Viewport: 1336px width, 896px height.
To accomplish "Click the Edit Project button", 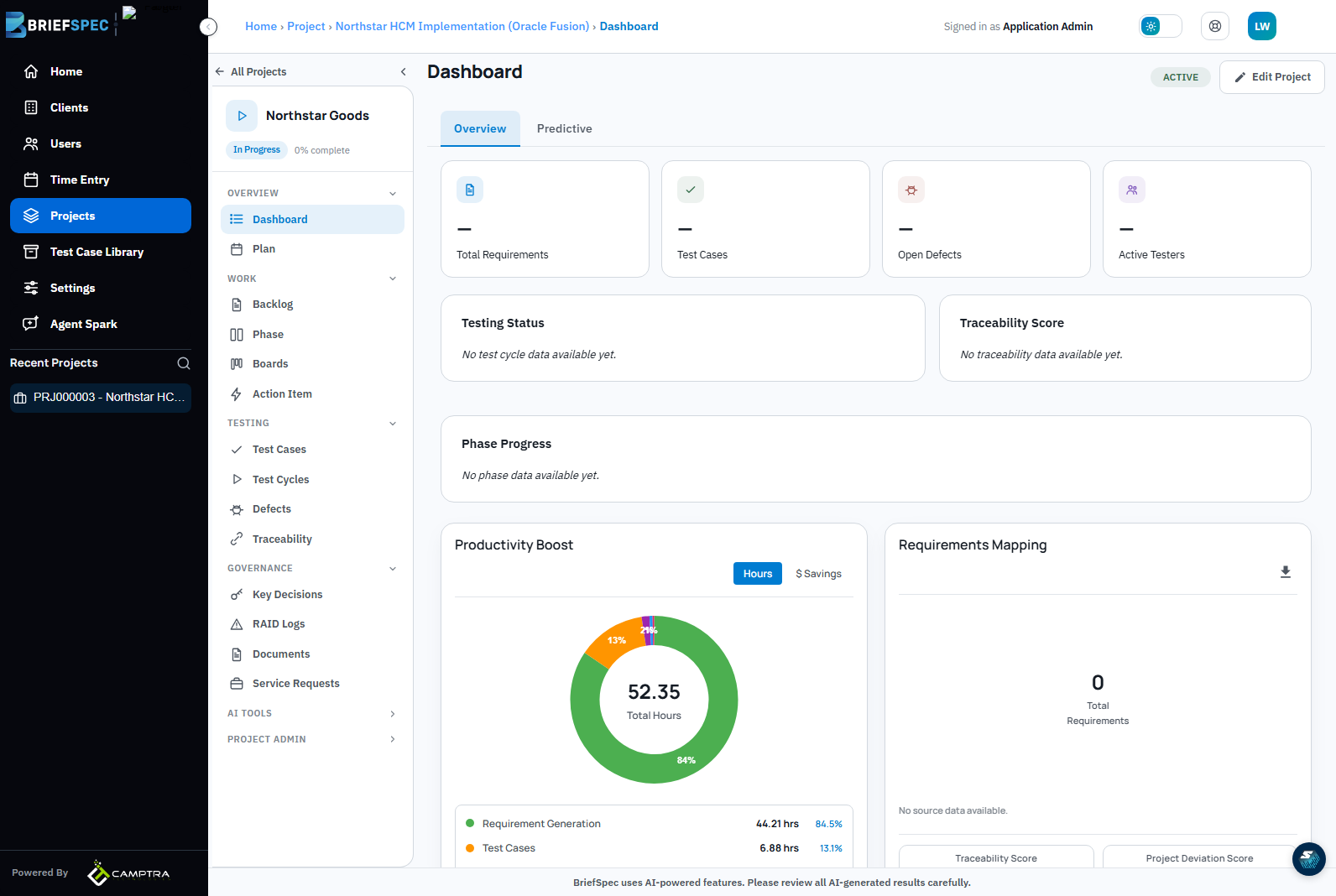I will tap(1272, 77).
